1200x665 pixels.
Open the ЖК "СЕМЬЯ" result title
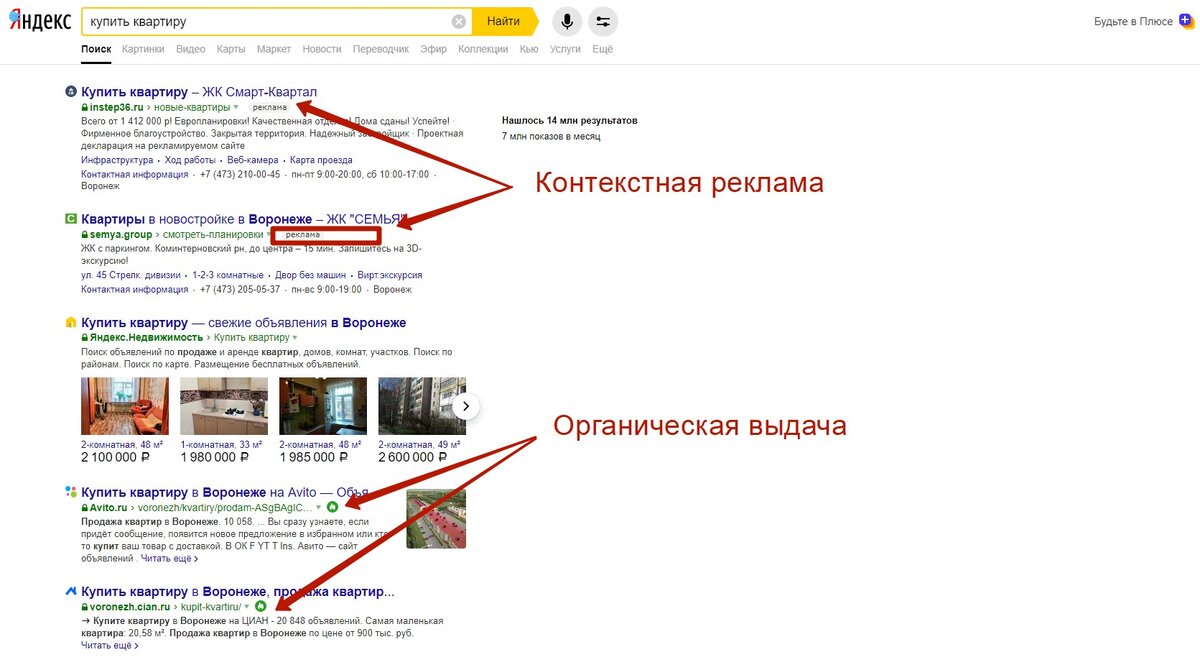click(x=245, y=219)
